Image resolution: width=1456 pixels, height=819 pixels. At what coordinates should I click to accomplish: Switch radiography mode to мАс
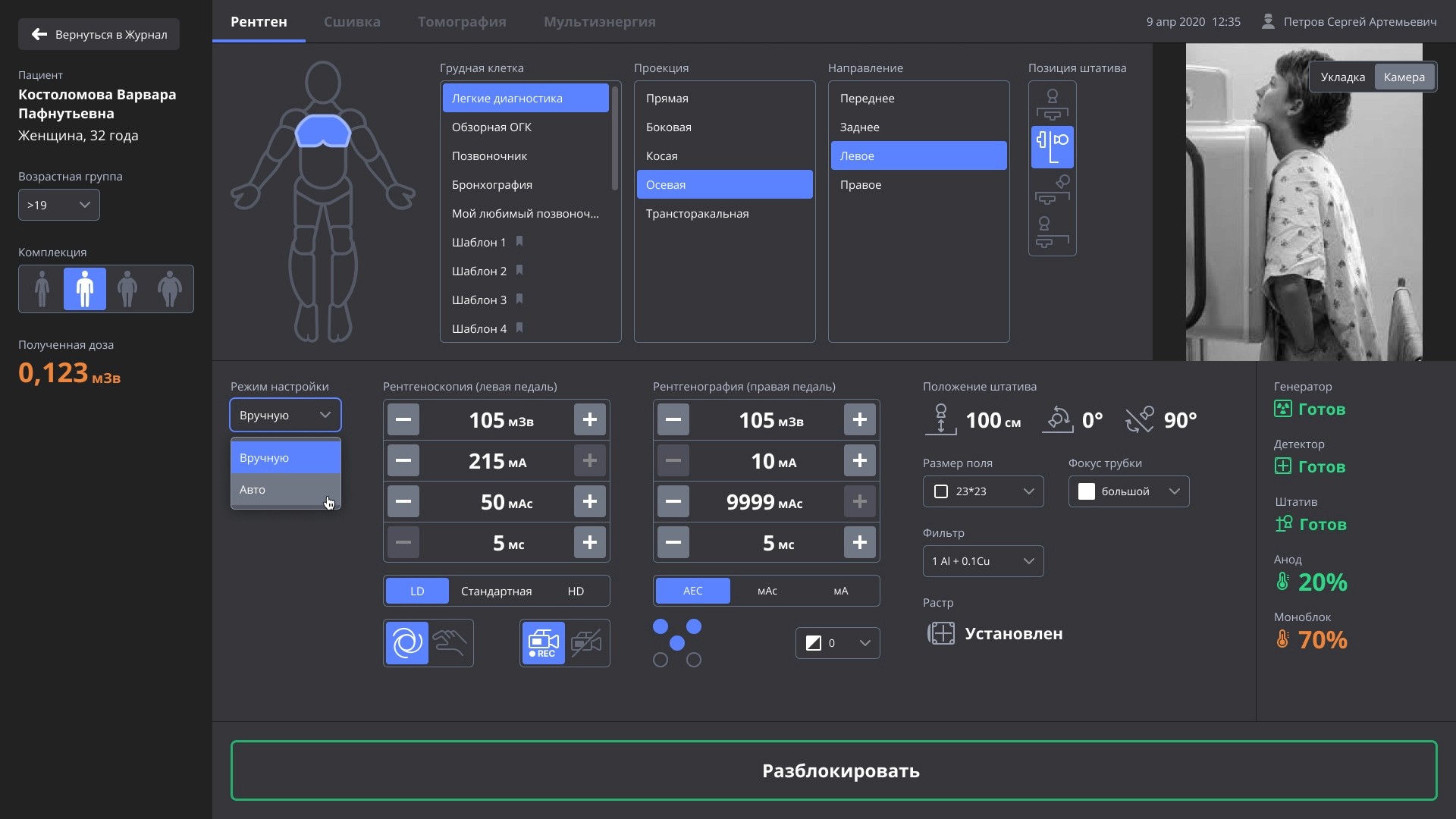pos(767,591)
